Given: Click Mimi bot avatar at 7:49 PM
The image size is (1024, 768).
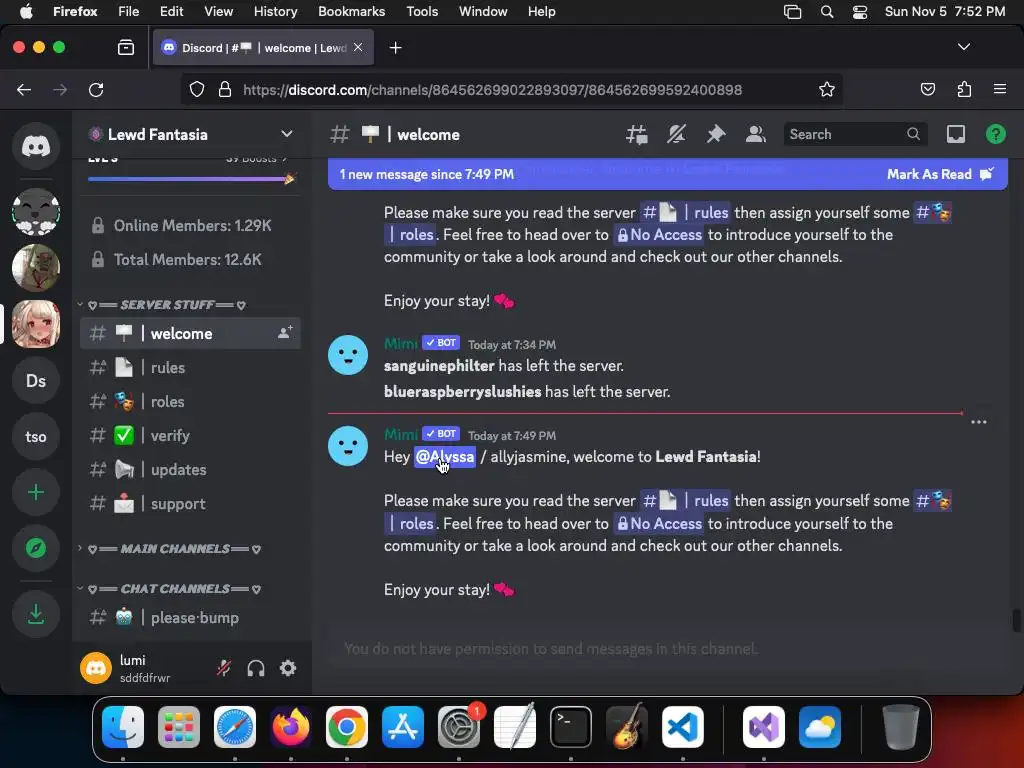Looking at the screenshot, I should point(347,446).
